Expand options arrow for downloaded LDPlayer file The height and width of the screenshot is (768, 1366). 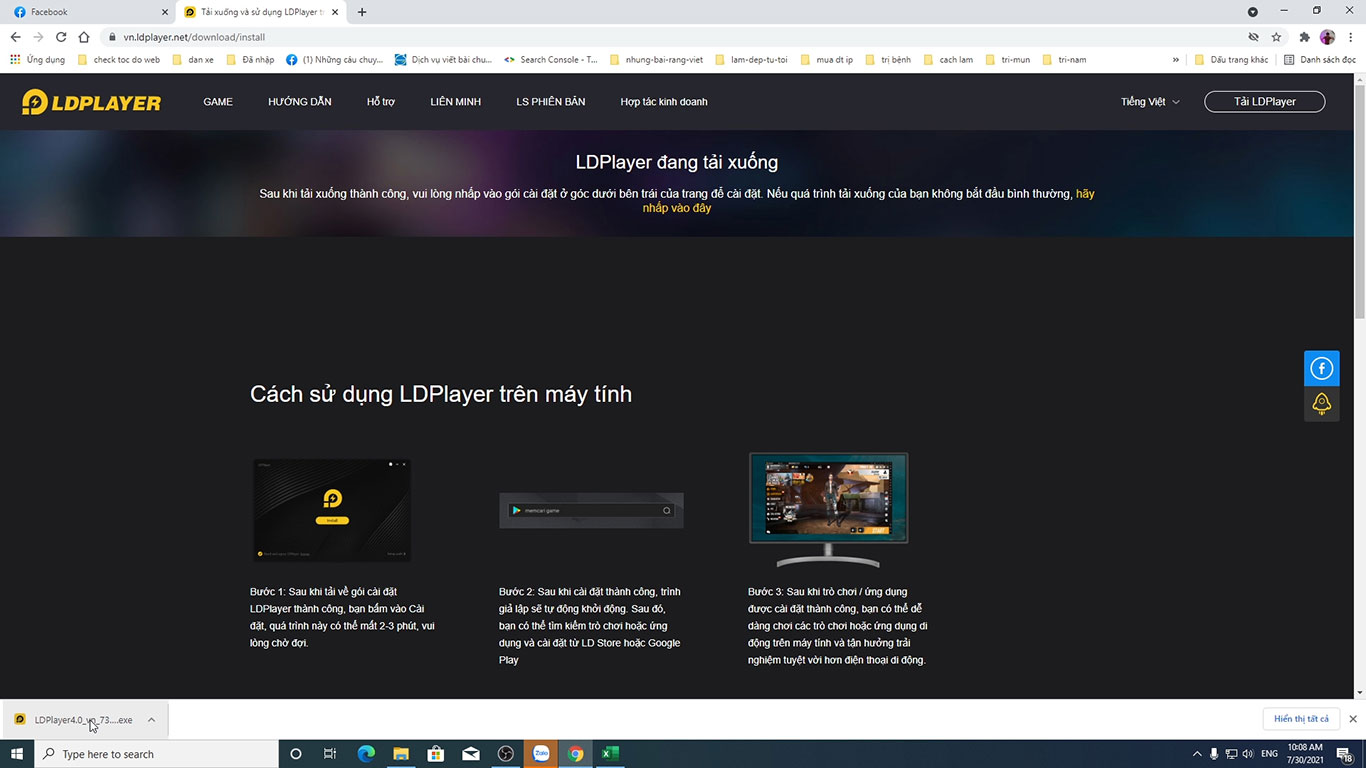pyautogui.click(x=151, y=720)
